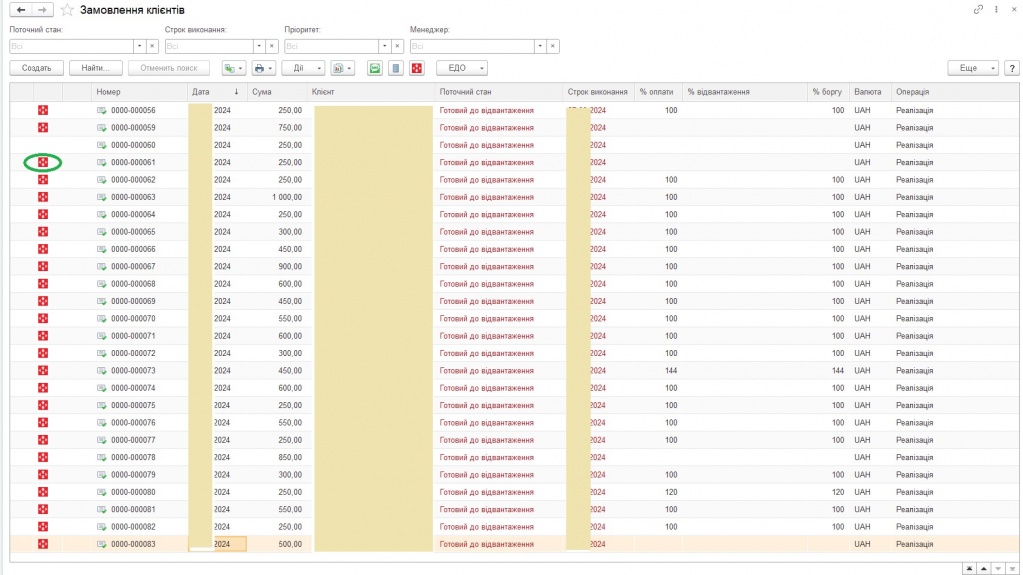Open the Пріоритет filter dropdown
The width and height of the screenshot is (1023, 575).
coord(384,46)
